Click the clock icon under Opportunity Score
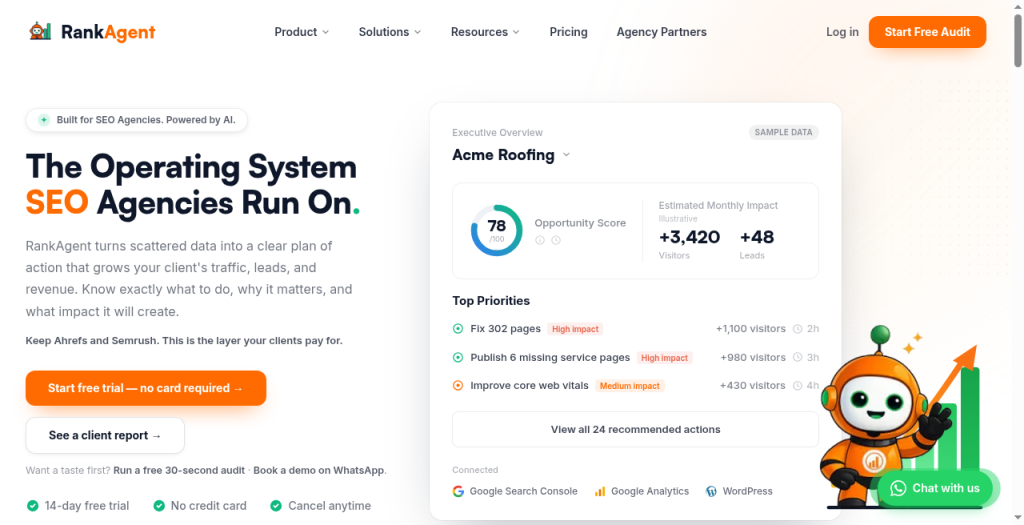 (556, 240)
